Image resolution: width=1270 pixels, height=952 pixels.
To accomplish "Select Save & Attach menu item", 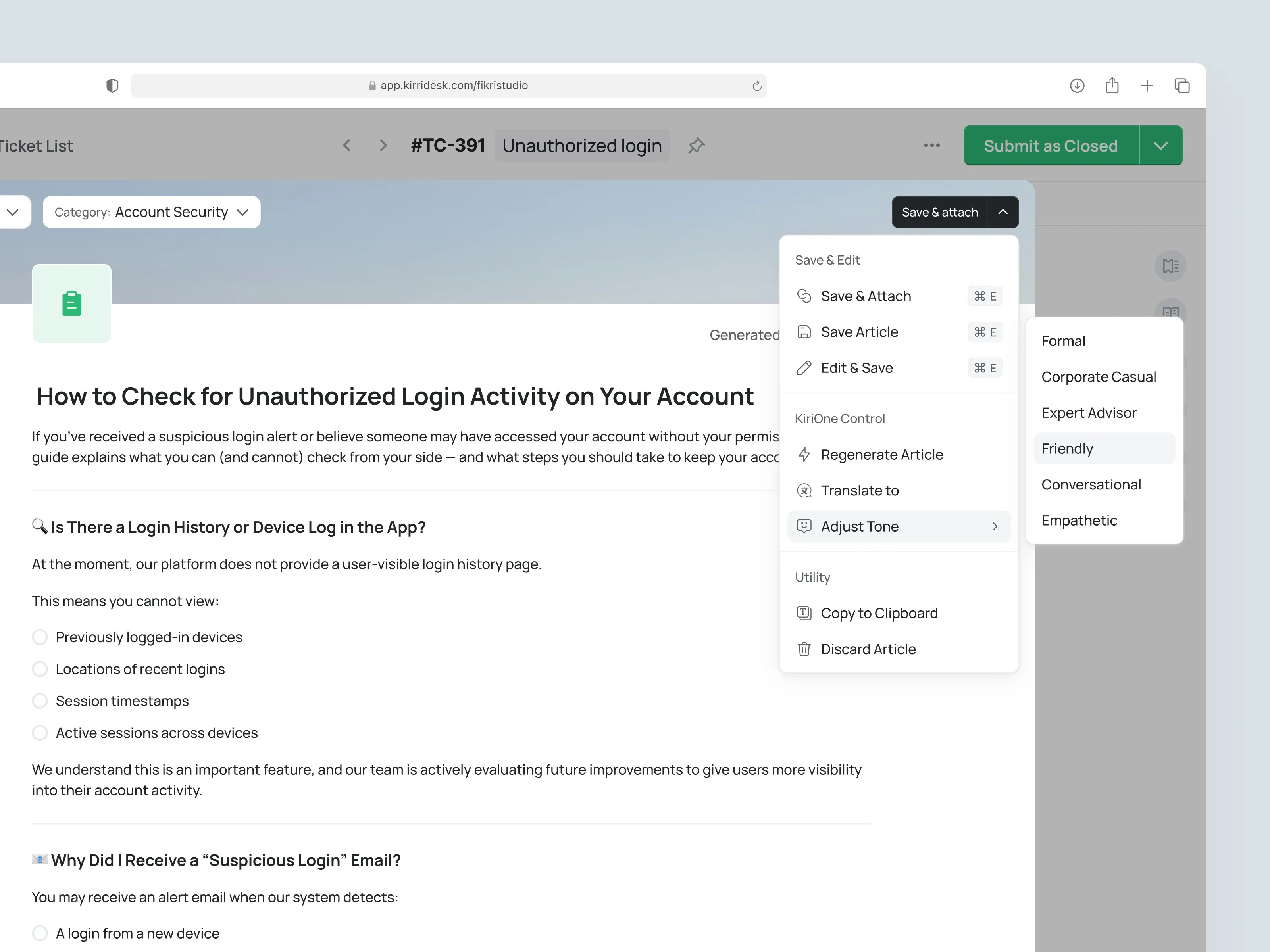I will (899, 296).
